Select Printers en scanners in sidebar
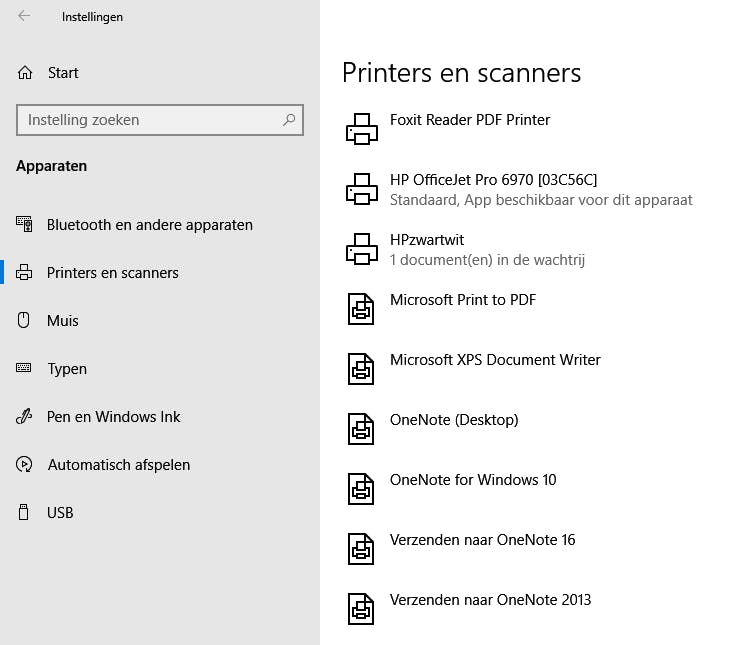 tap(112, 273)
